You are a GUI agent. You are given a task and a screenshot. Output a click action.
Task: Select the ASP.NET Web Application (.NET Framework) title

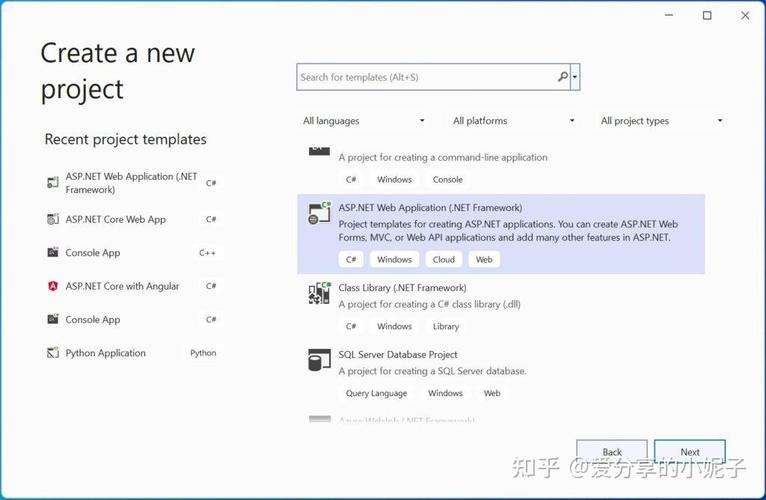tap(430, 208)
